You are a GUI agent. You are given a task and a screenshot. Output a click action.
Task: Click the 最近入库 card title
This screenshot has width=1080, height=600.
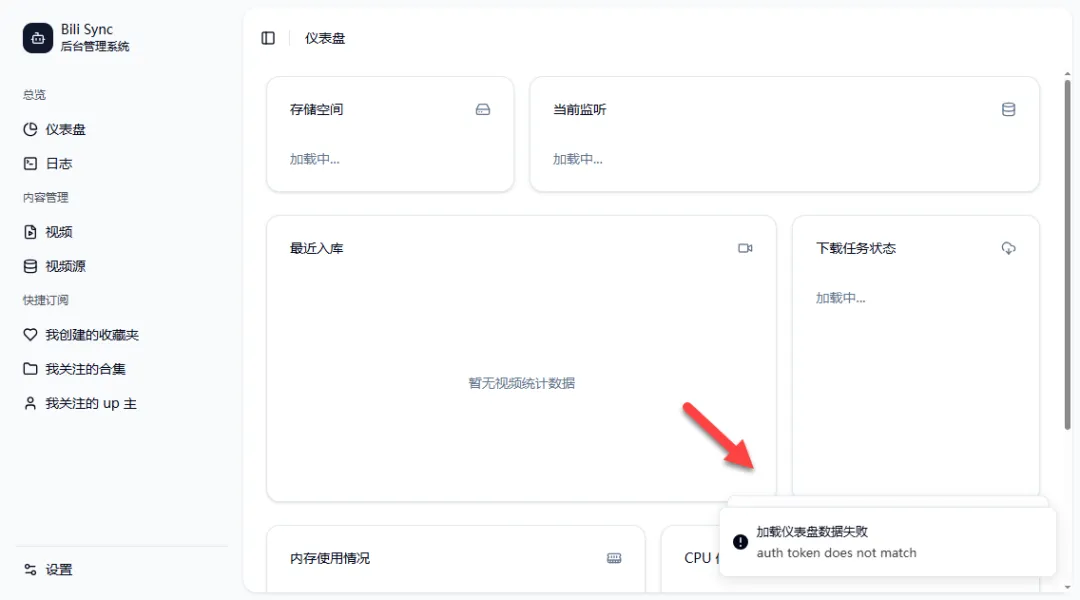tap(316, 248)
